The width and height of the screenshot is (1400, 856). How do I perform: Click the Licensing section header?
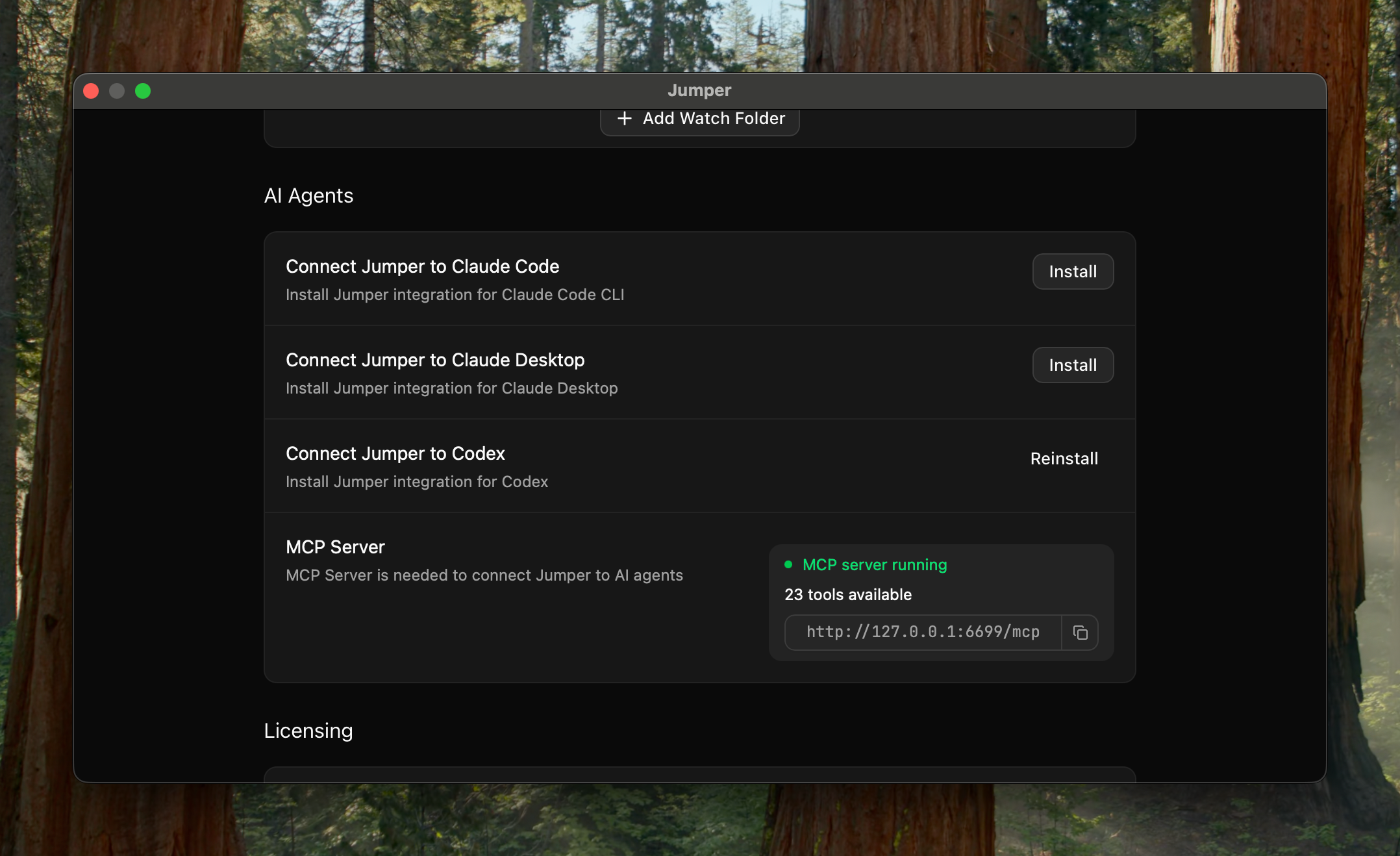[x=308, y=731]
